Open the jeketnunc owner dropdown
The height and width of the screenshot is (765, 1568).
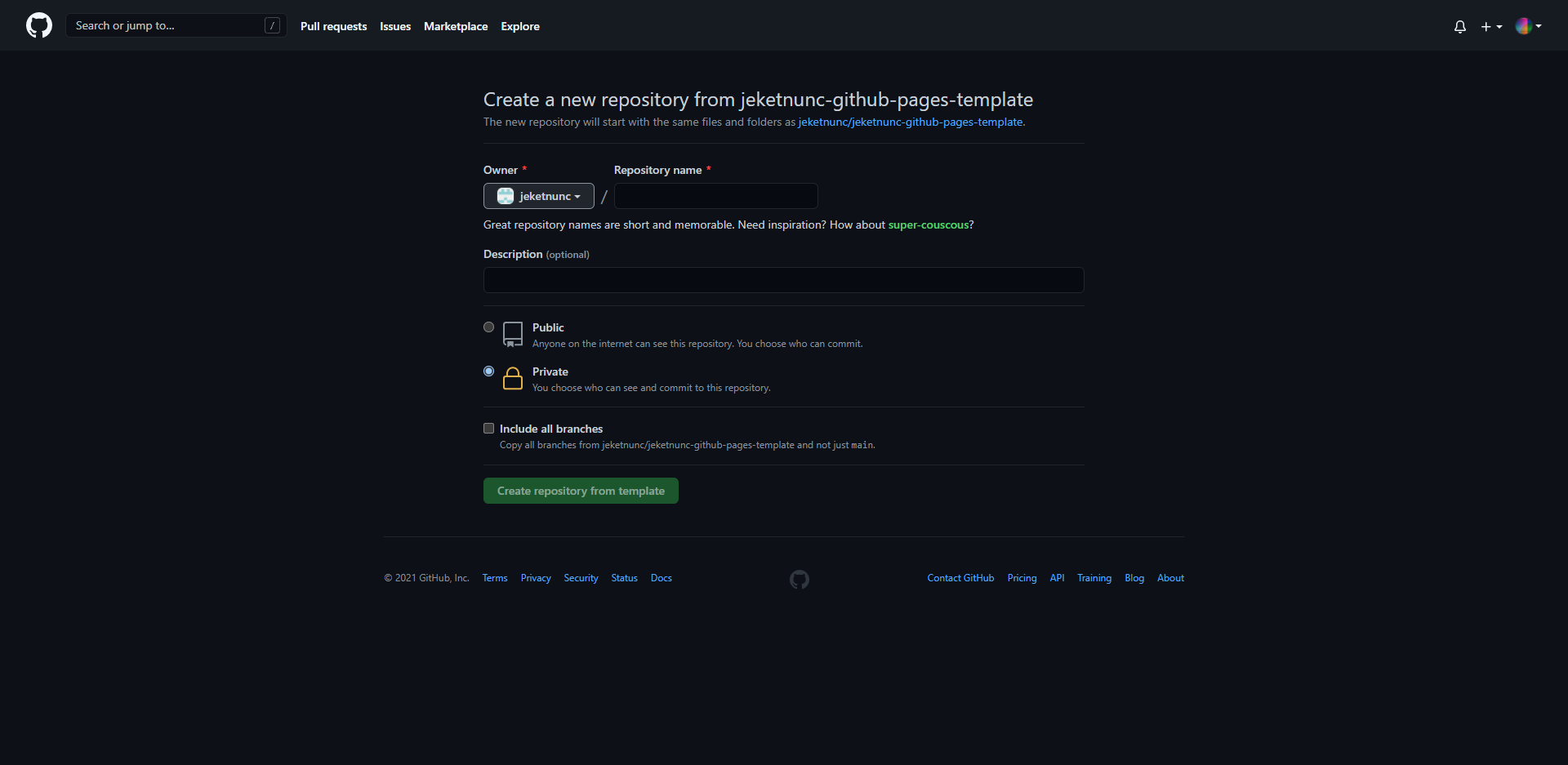coord(539,196)
